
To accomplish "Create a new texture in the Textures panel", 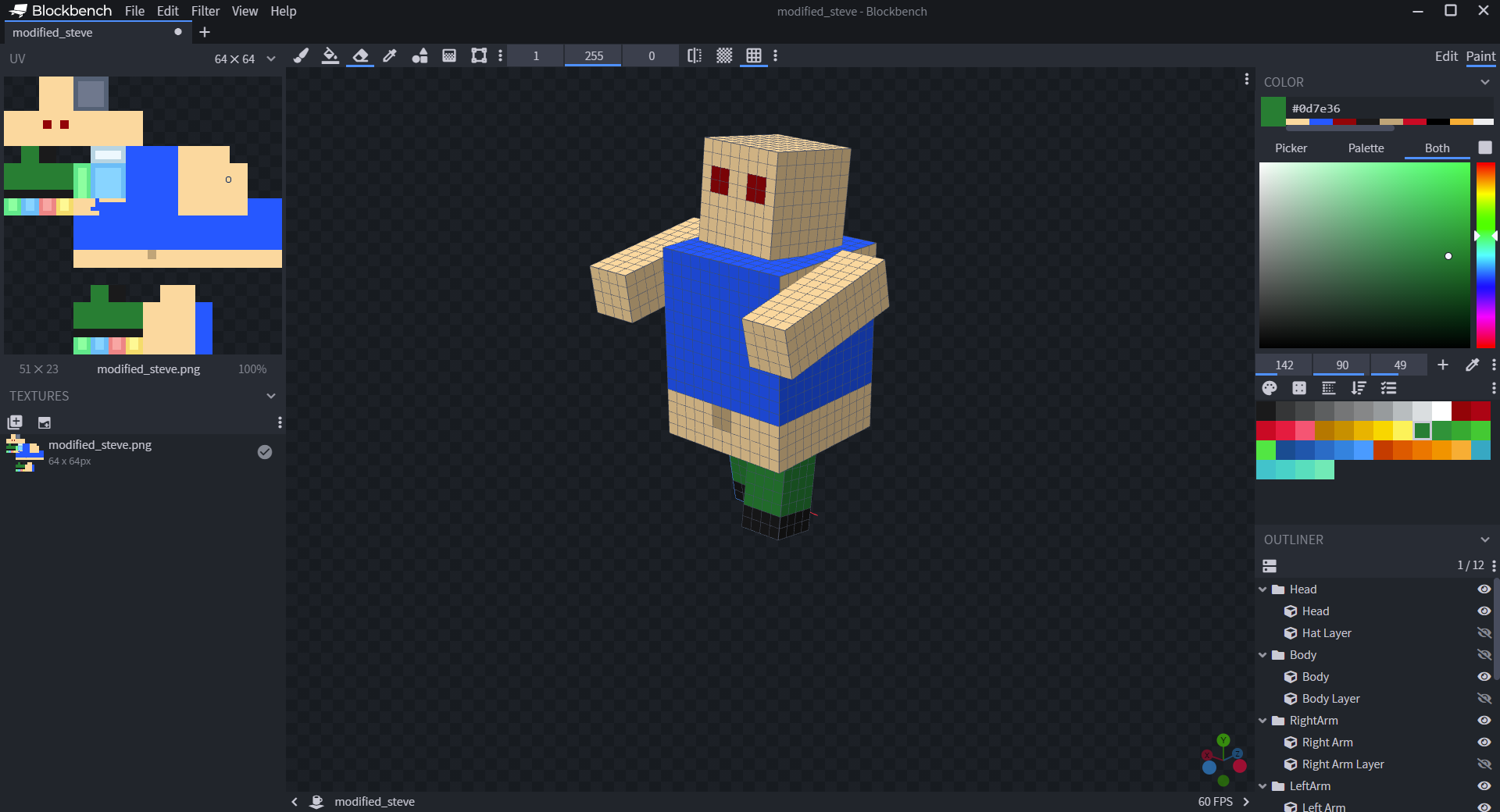I will 15,422.
